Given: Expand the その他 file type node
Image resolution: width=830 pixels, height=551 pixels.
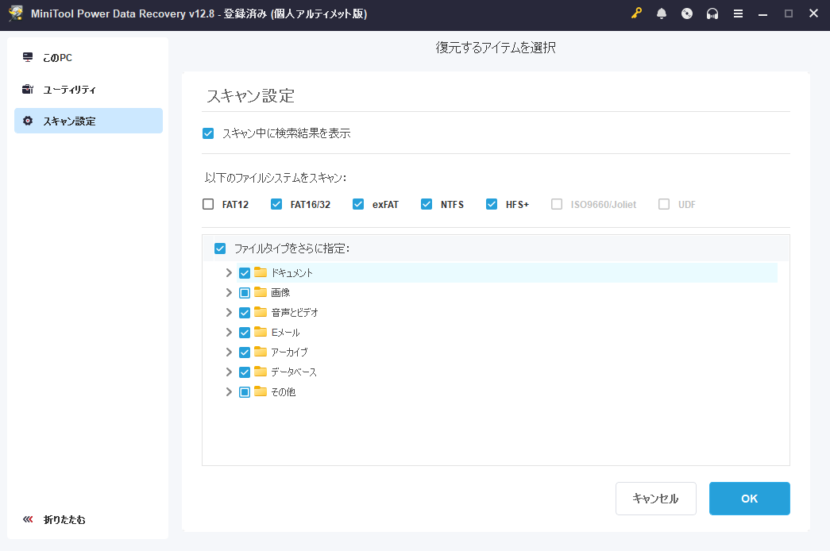Looking at the screenshot, I should click(229, 392).
